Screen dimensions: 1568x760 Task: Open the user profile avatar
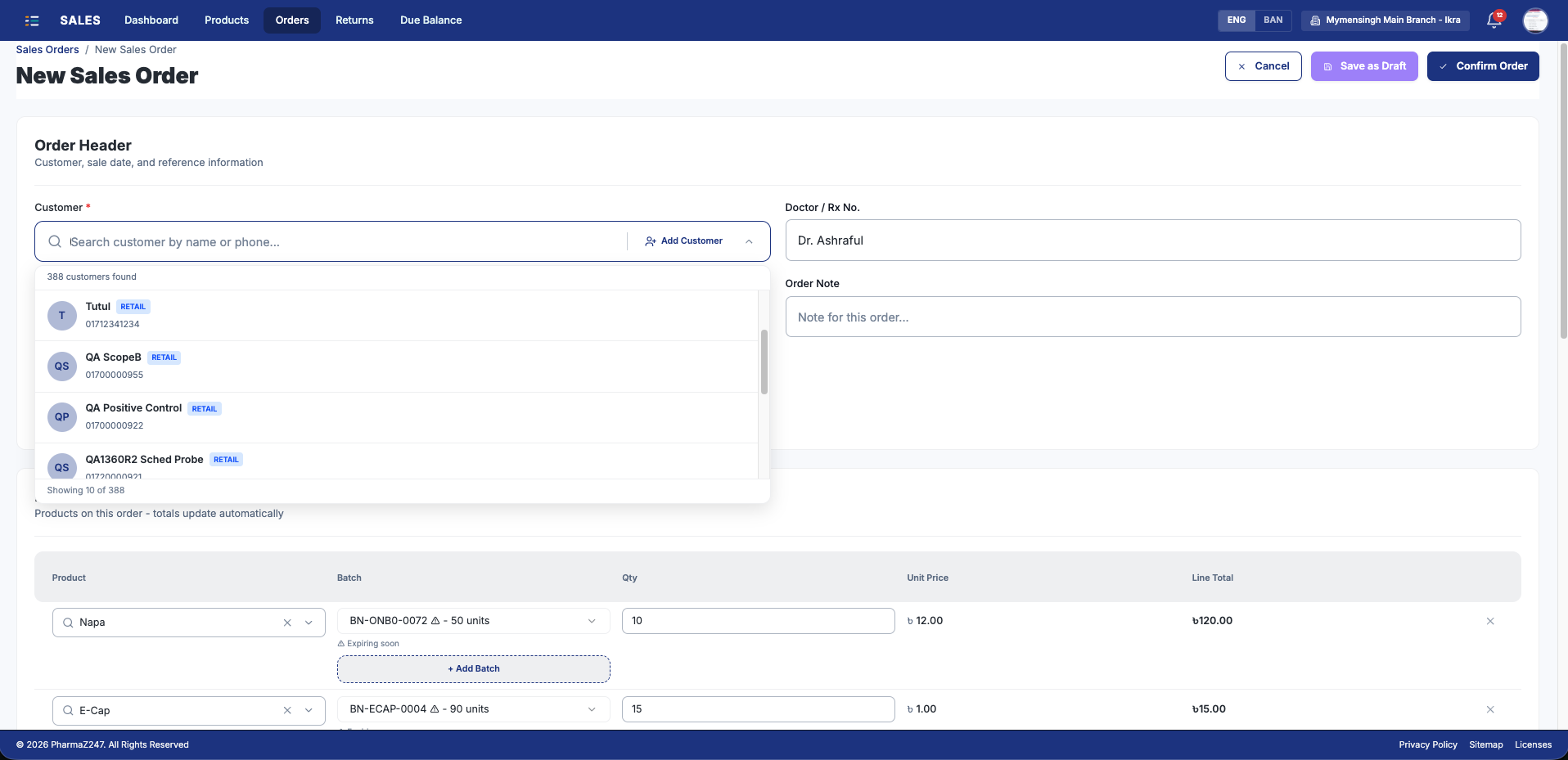click(x=1535, y=20)
